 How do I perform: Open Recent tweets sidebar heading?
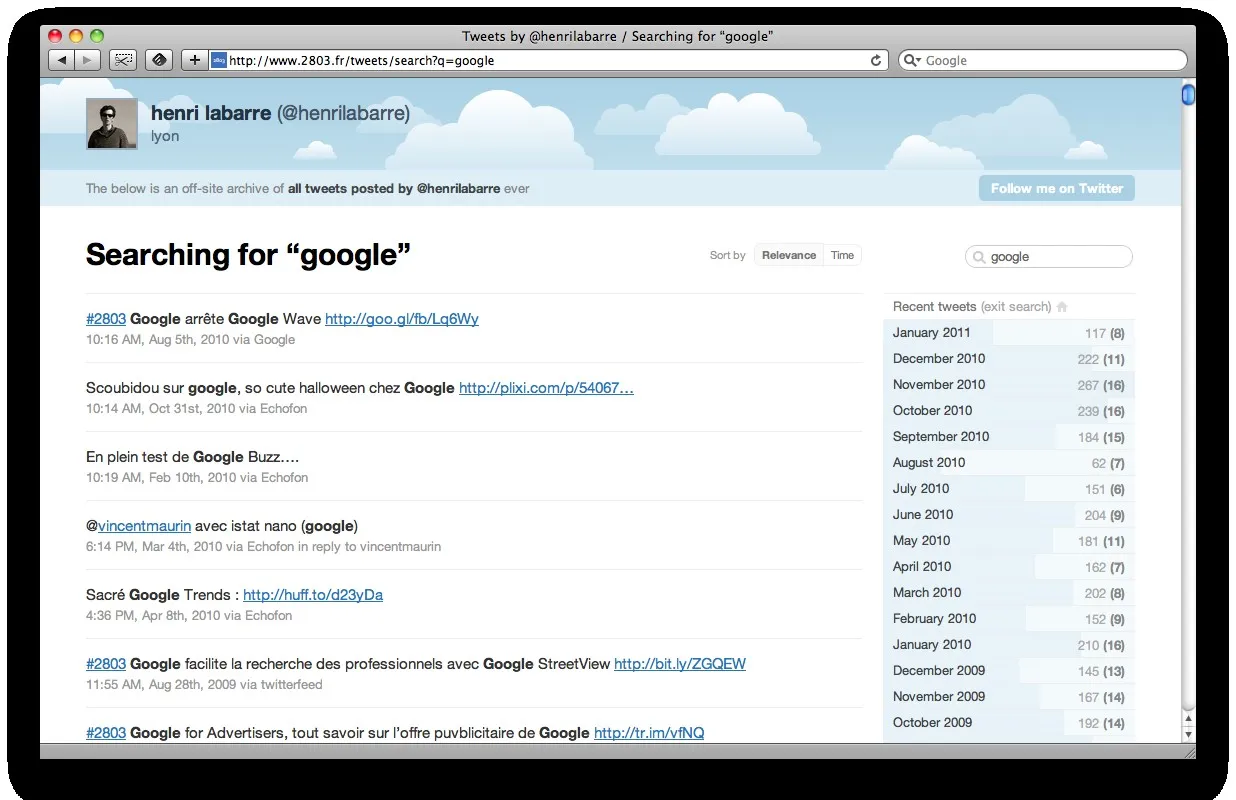pos(934,307)
